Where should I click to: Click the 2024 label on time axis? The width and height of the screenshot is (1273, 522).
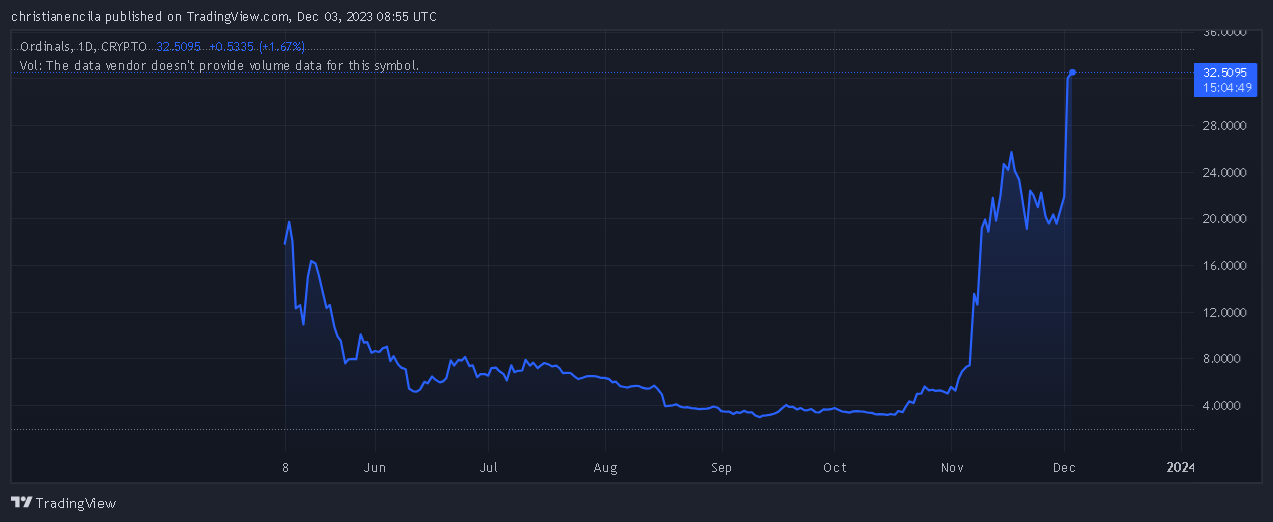[x=1180, y=467]
